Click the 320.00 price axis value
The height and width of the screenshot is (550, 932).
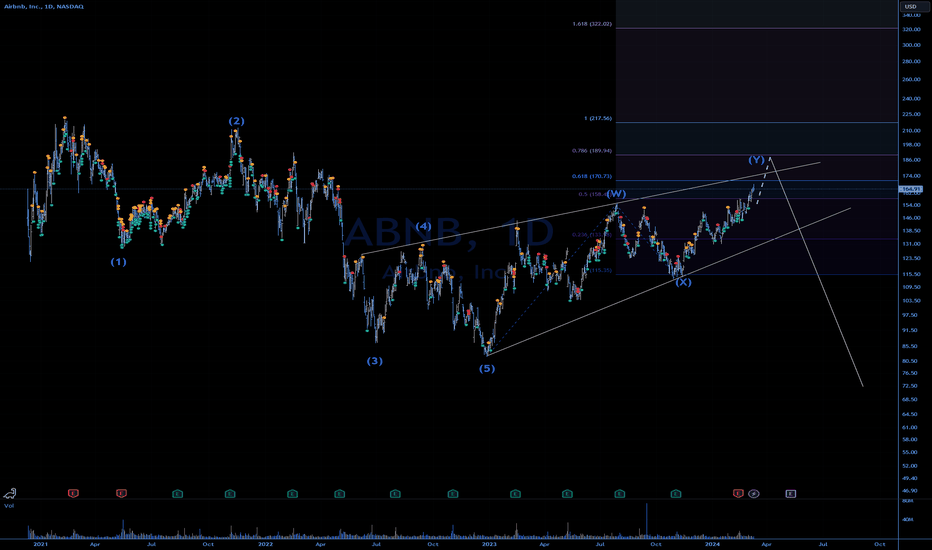(x=911, y=29)
